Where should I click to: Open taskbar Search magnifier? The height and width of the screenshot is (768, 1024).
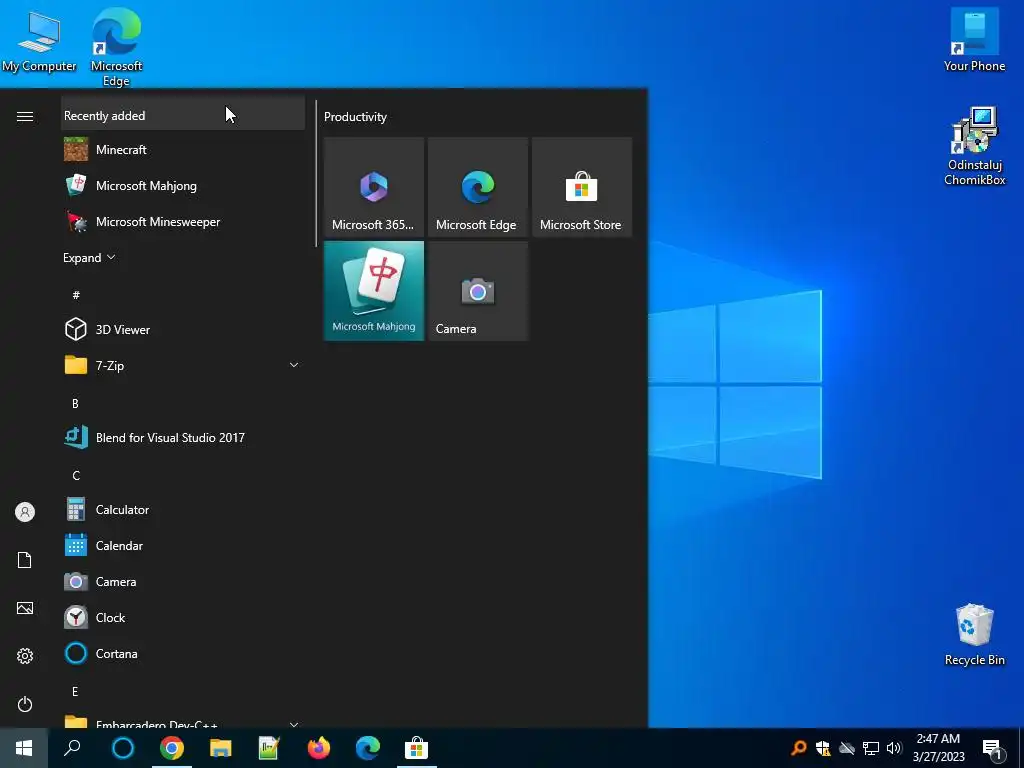coord(72,748)
